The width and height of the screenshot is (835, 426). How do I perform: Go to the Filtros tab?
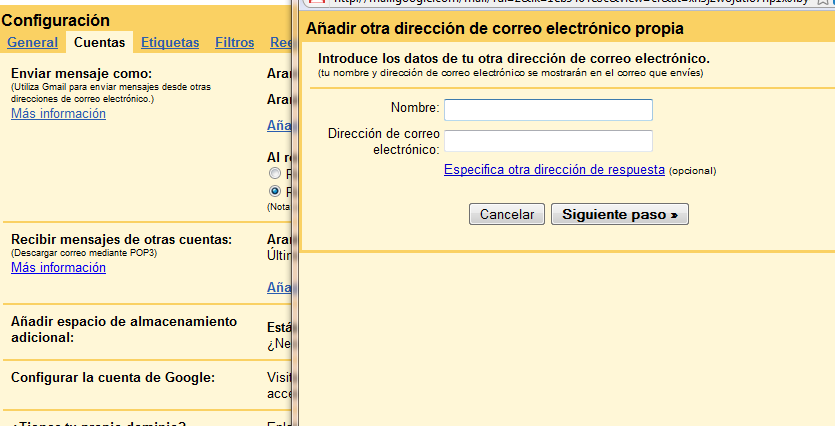click(234, 42)
